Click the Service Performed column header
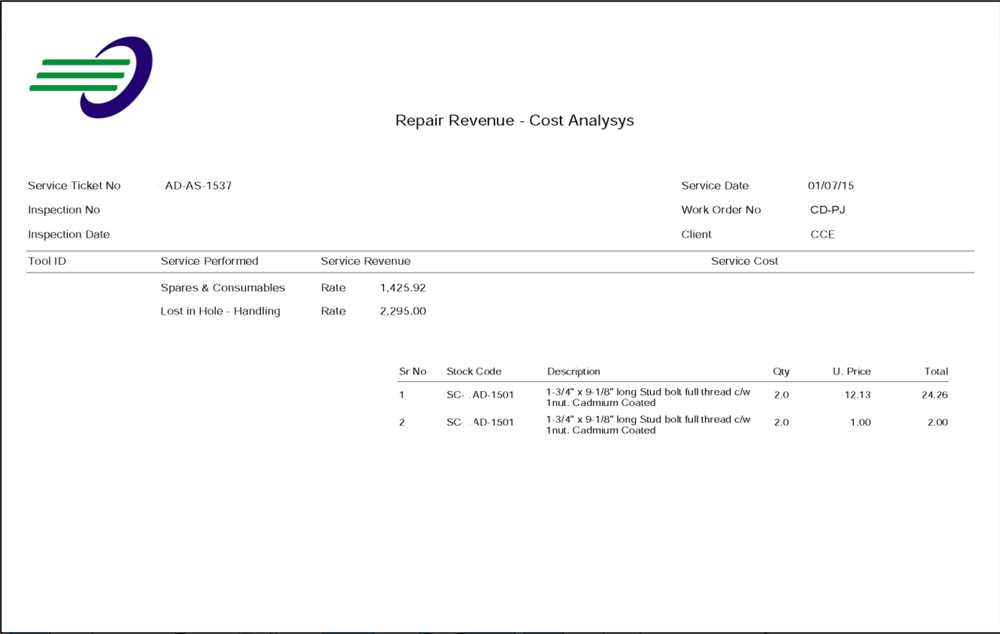This screenshot has height=634, width=1000. coord(209,261)
